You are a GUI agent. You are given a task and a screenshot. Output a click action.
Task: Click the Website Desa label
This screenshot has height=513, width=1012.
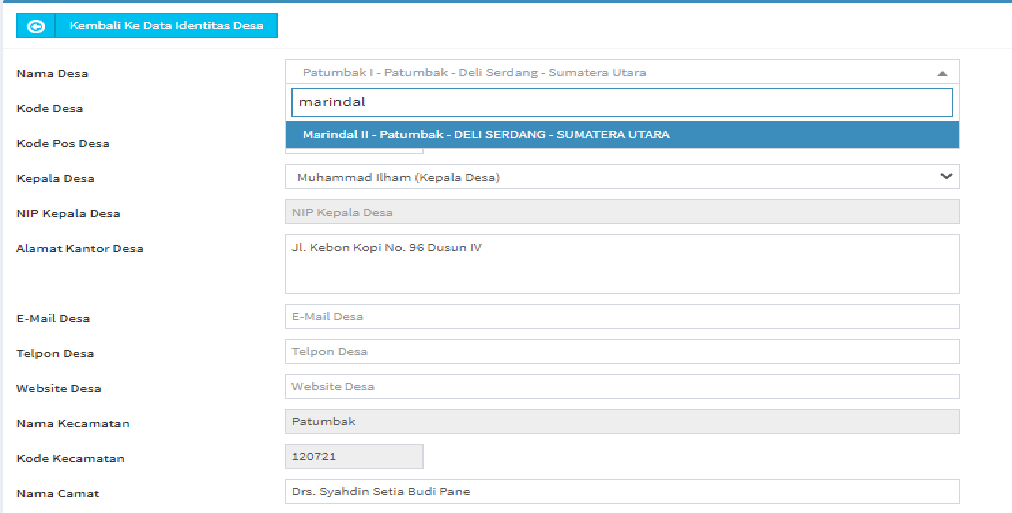(x=59, y=388)
